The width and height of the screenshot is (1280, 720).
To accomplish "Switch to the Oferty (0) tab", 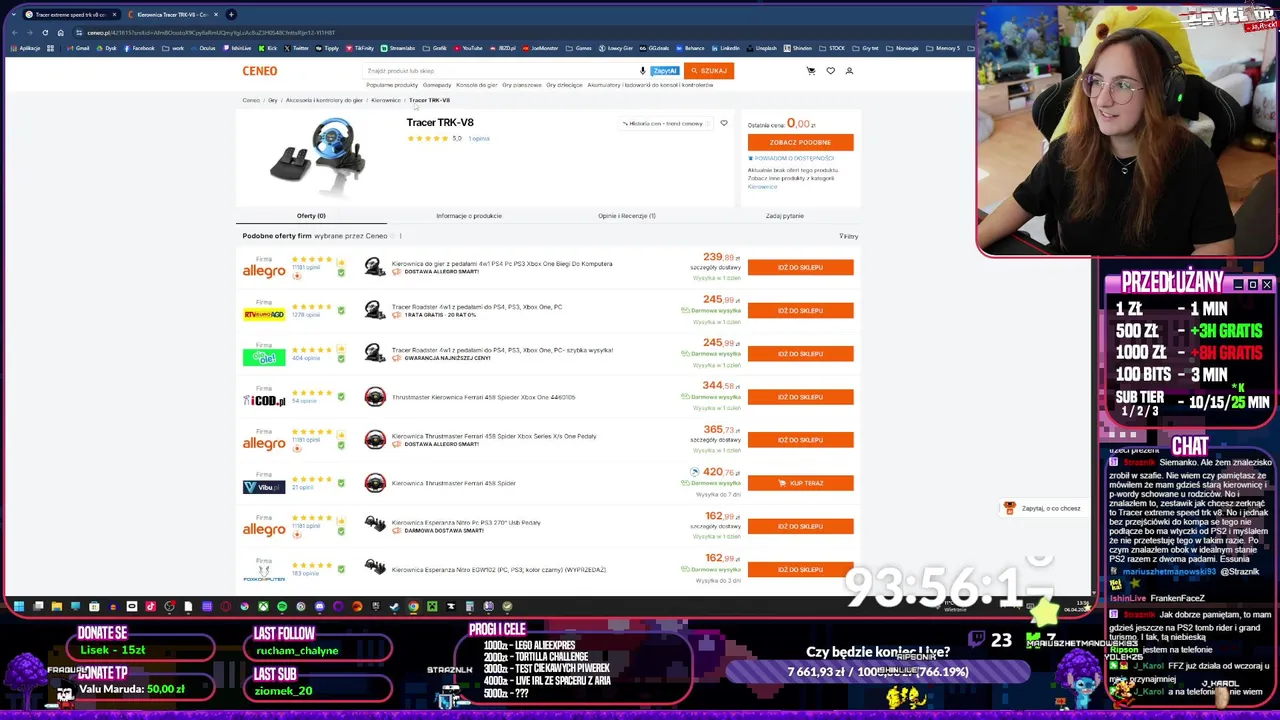I will (311, 216).
